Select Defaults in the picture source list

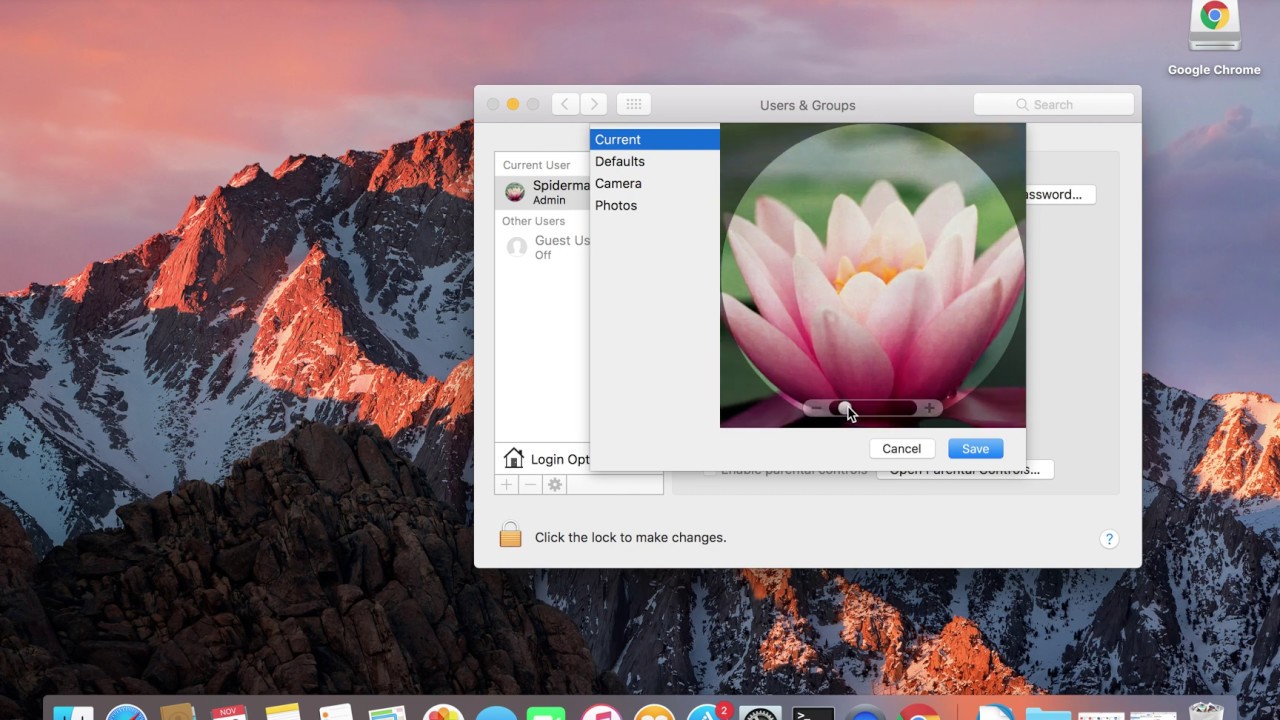655,161
